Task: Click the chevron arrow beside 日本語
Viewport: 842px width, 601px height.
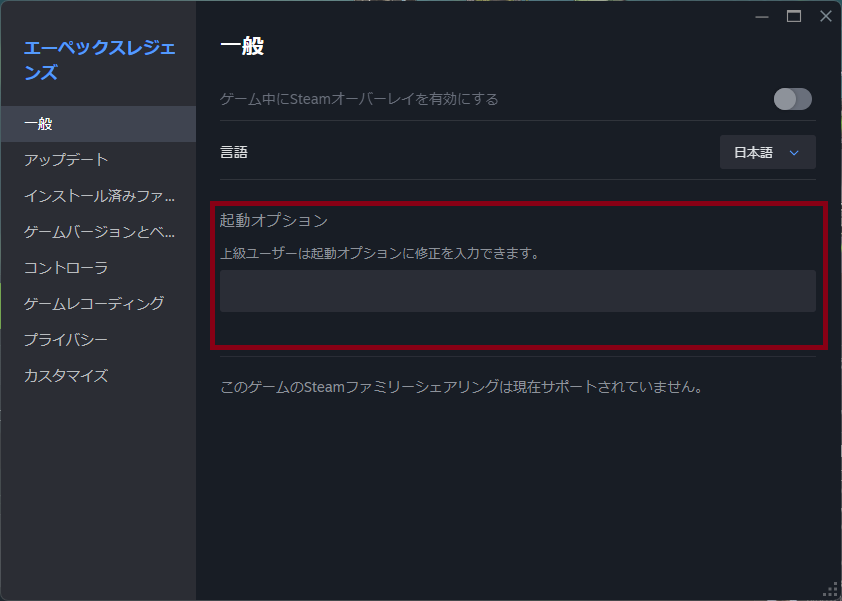Action: coord(795,153)
